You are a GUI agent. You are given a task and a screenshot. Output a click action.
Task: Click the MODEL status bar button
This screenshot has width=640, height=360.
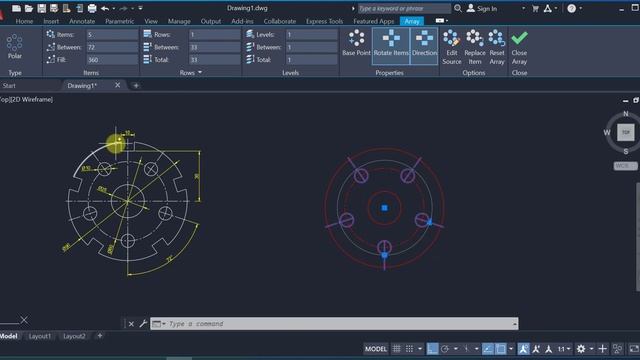(376, 349)
